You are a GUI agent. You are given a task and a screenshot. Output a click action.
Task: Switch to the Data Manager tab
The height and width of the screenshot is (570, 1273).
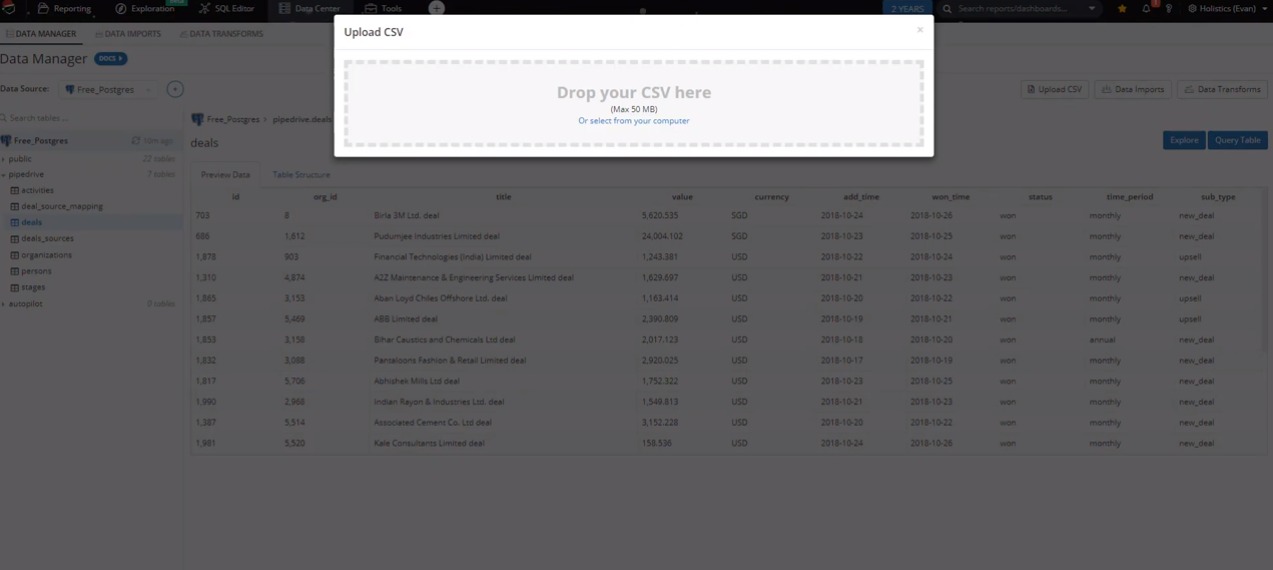[x=41, y=34]
